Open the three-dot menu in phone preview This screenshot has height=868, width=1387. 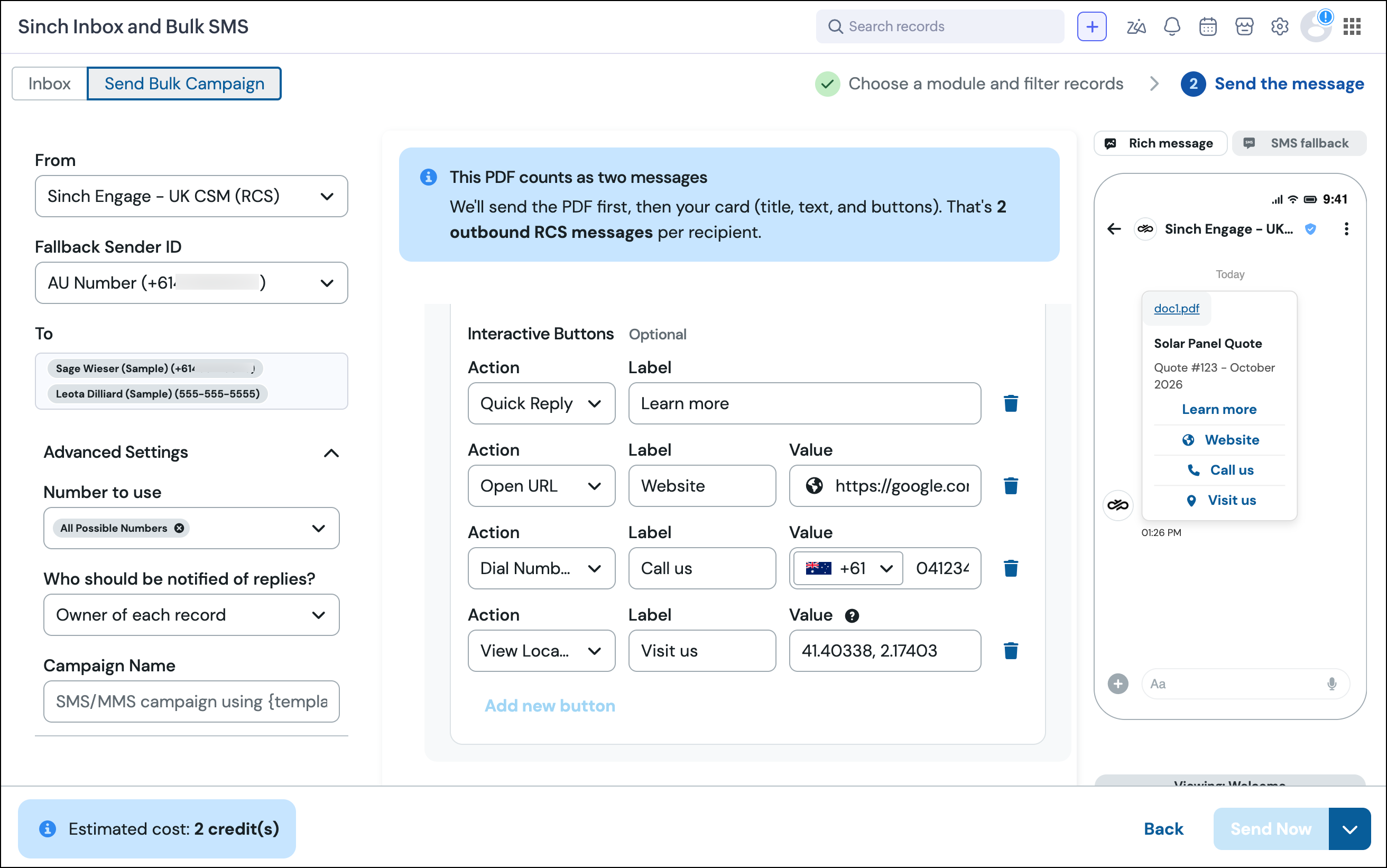tap(1346, 229)
